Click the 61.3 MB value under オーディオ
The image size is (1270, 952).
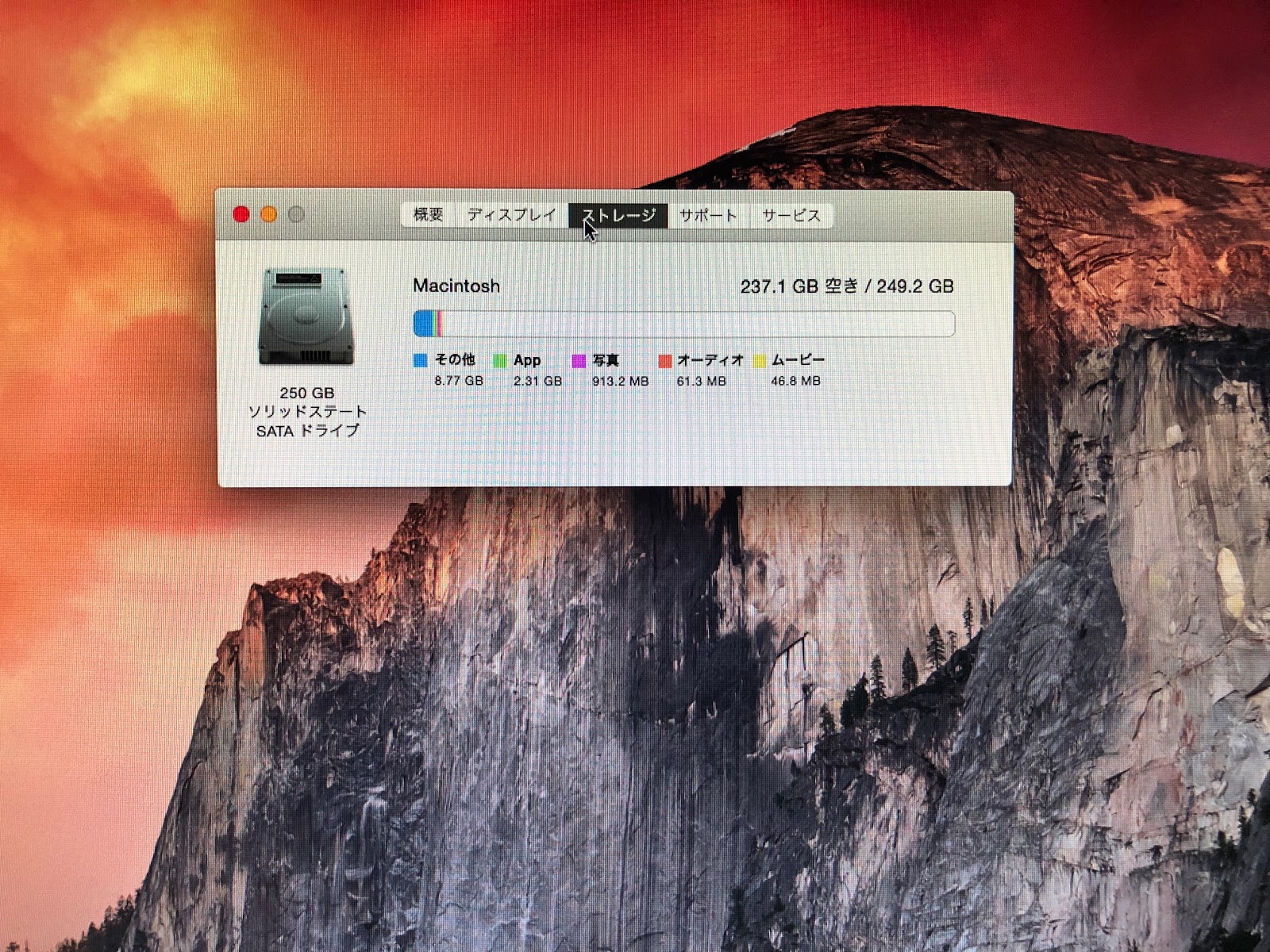pyautogui.click(x=702, y=381)
